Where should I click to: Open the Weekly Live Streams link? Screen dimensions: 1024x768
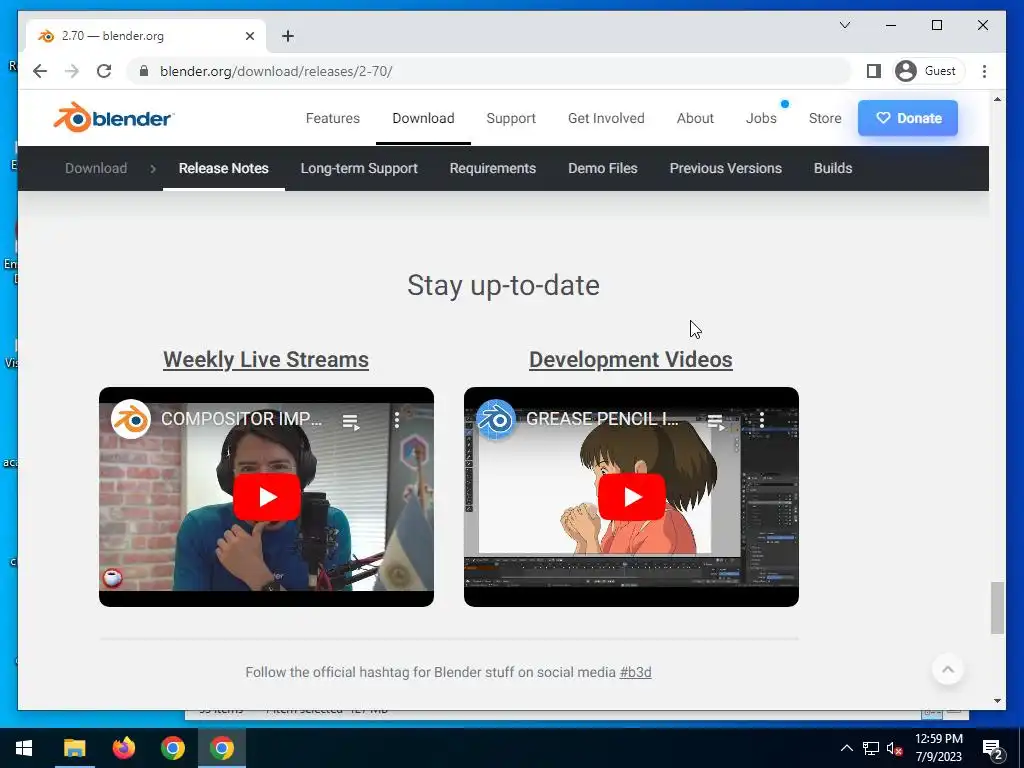coord(266,359)
